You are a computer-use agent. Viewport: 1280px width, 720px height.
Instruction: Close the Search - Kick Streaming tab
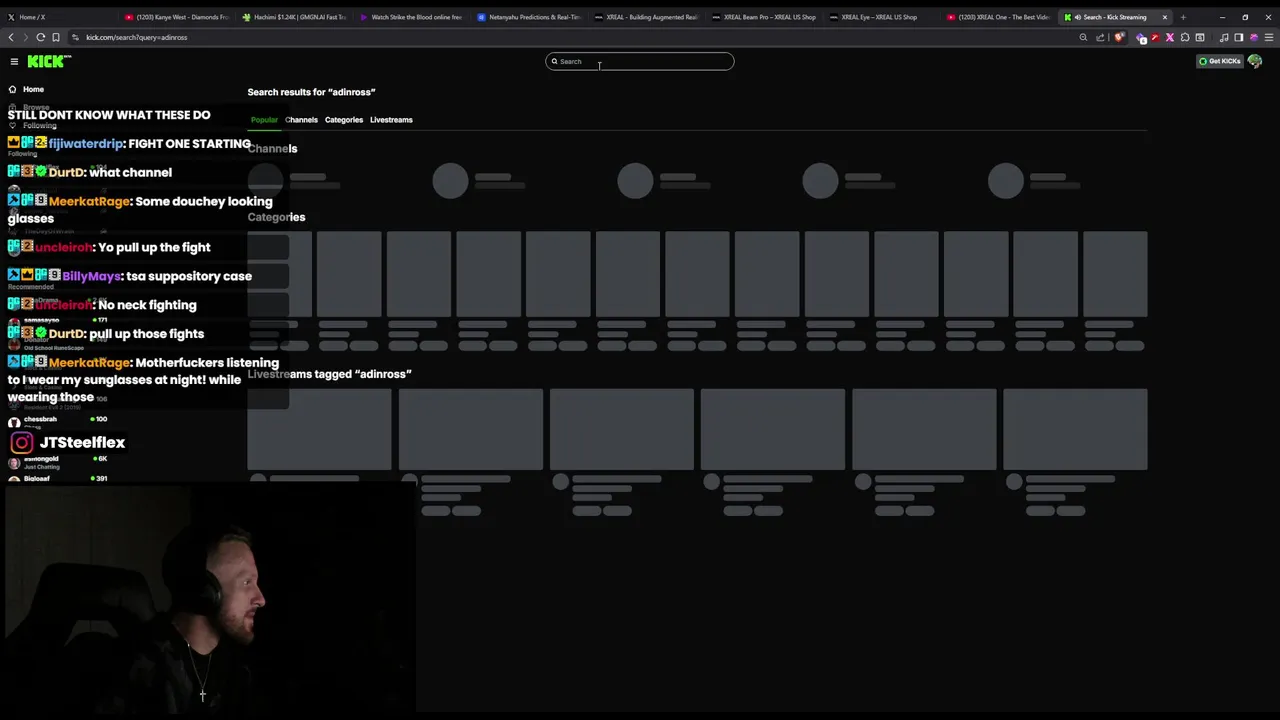[1164, 17]
